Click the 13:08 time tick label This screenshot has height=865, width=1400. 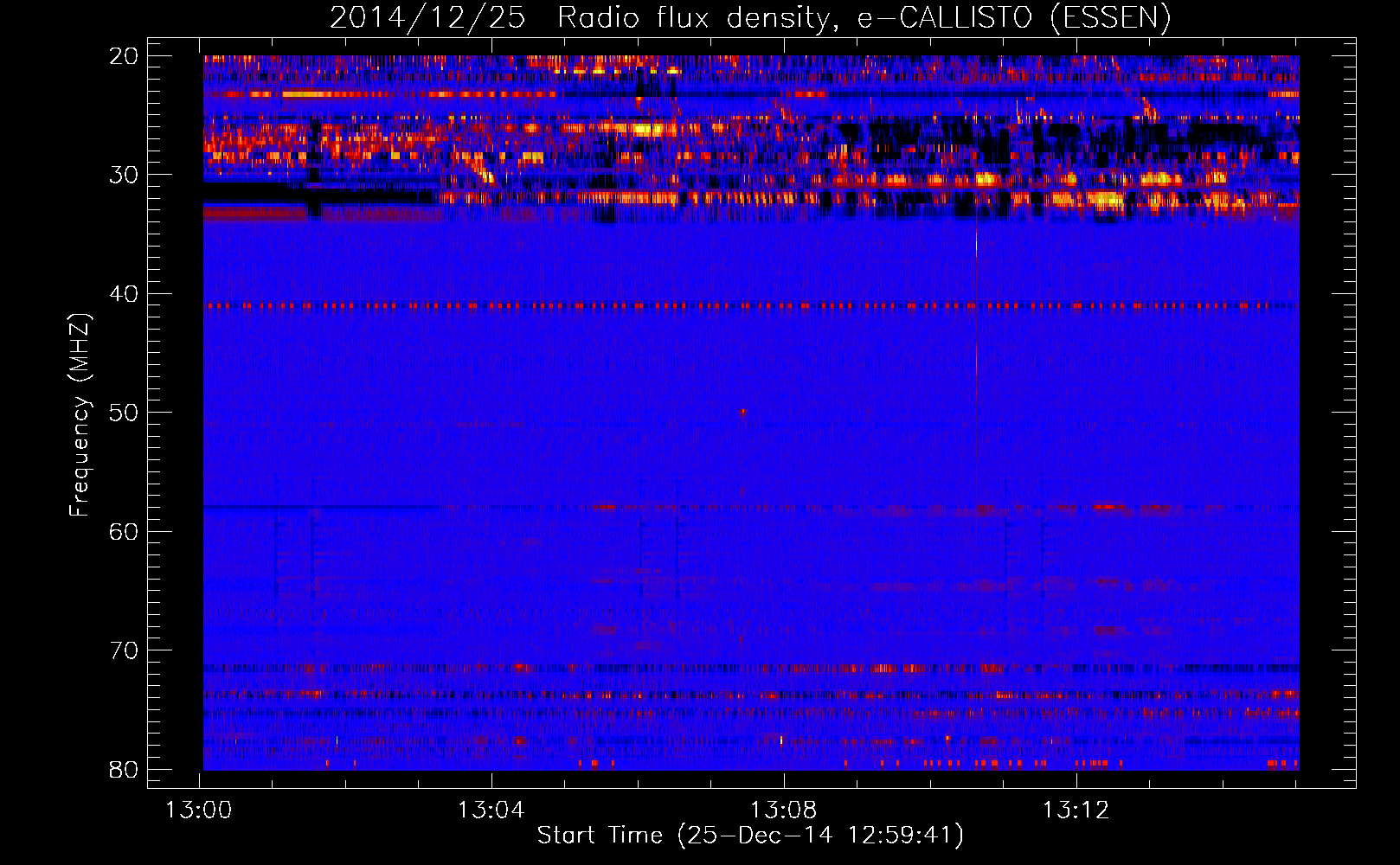pyautogui.click(x=783, y=811)
